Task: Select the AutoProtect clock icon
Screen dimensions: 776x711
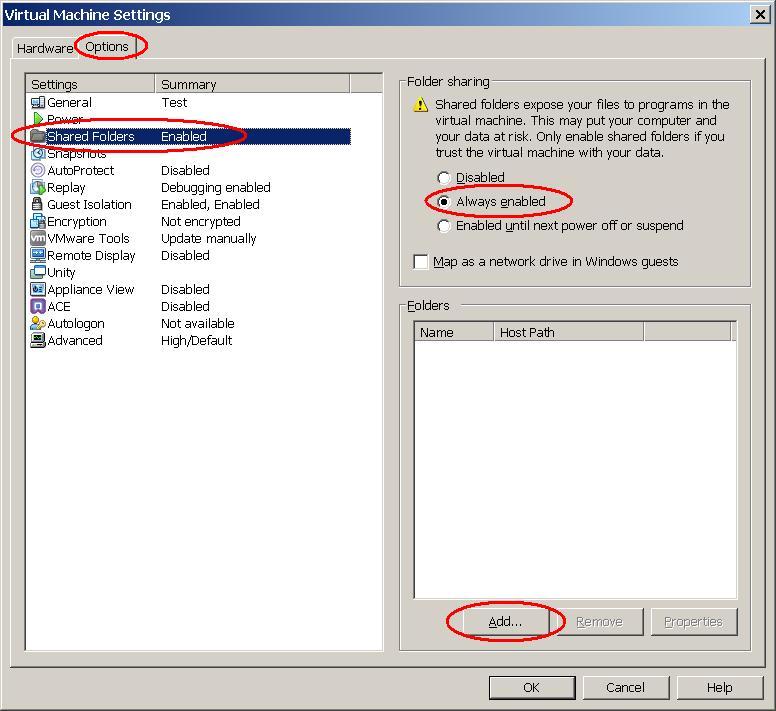Action: [x=38, y=170]
